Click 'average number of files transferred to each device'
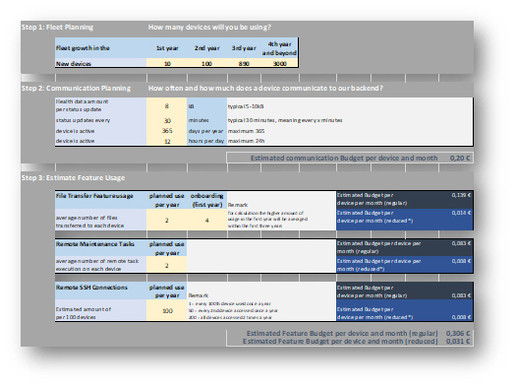This screenshot has width=516, height=389. tap(90, 222)
